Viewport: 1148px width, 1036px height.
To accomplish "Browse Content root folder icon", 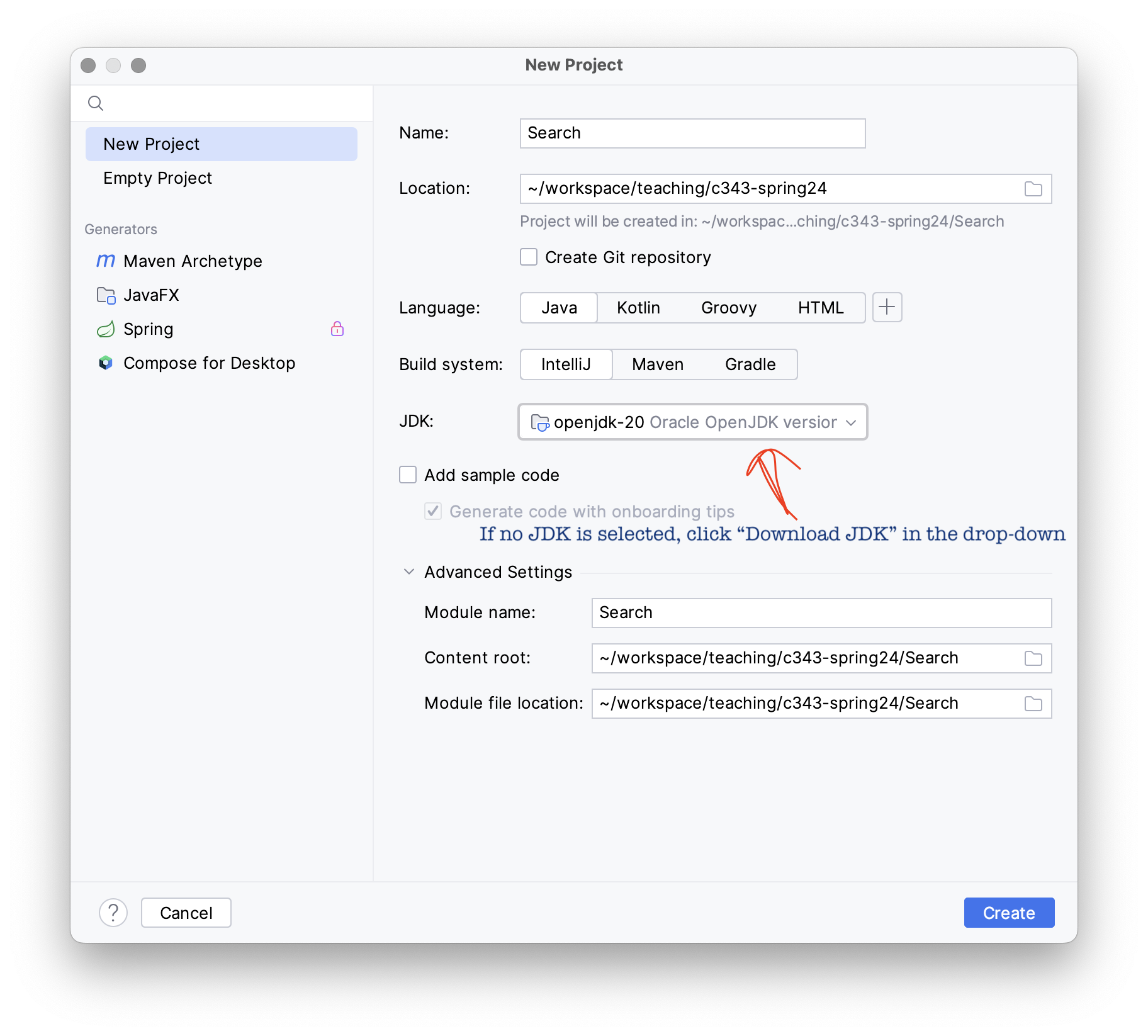I will 1033,658.
